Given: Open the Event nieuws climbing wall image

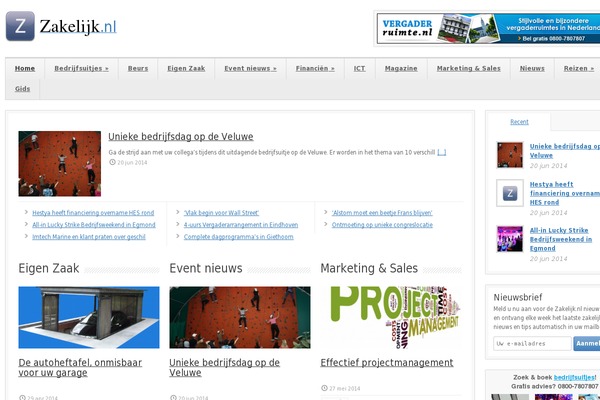Looking at the screenshot, I should click(240, 317).
